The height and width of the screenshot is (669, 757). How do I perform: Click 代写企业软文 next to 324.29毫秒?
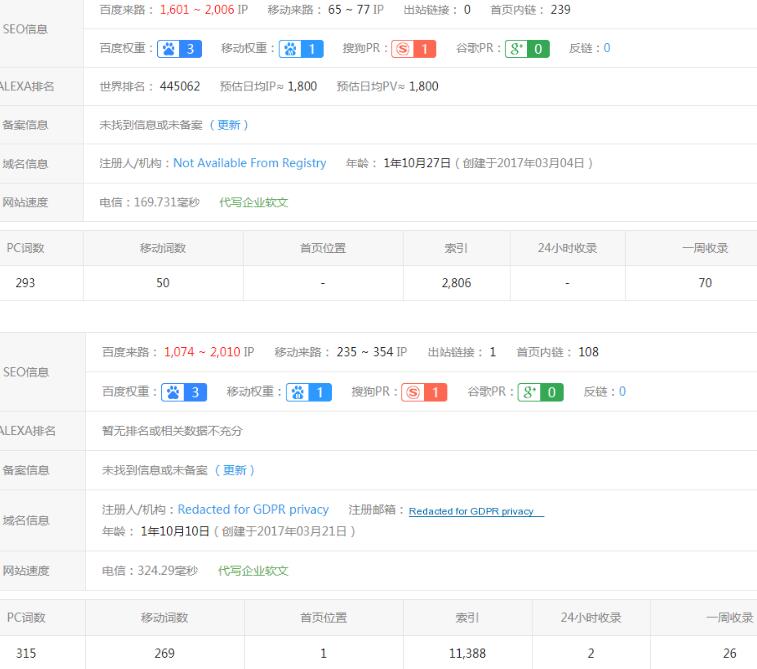253,571
